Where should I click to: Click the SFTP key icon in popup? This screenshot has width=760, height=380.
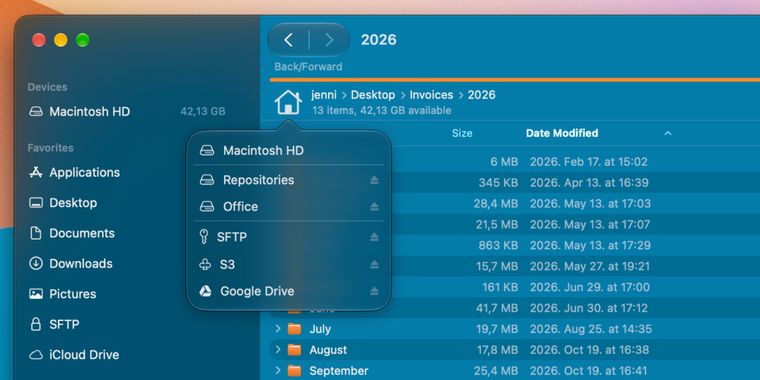click(x=204, y=237)
